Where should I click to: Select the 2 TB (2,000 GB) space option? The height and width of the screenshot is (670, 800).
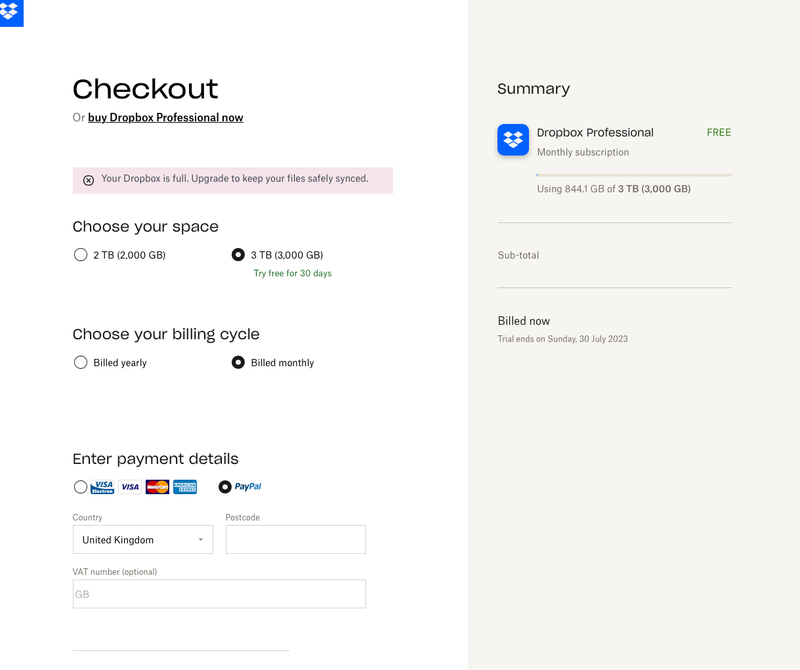point(81,255)
